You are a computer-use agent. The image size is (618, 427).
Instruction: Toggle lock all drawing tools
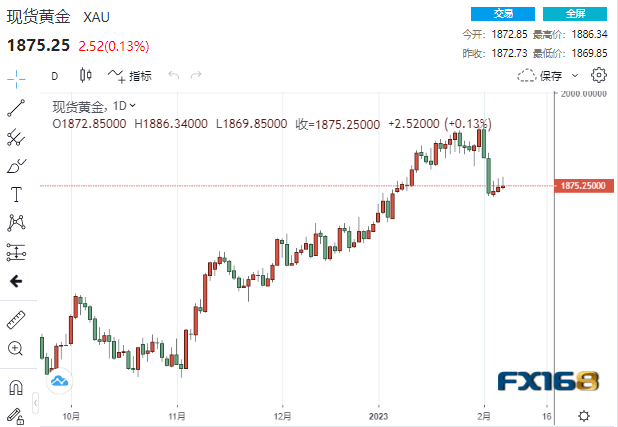[16, 414]
